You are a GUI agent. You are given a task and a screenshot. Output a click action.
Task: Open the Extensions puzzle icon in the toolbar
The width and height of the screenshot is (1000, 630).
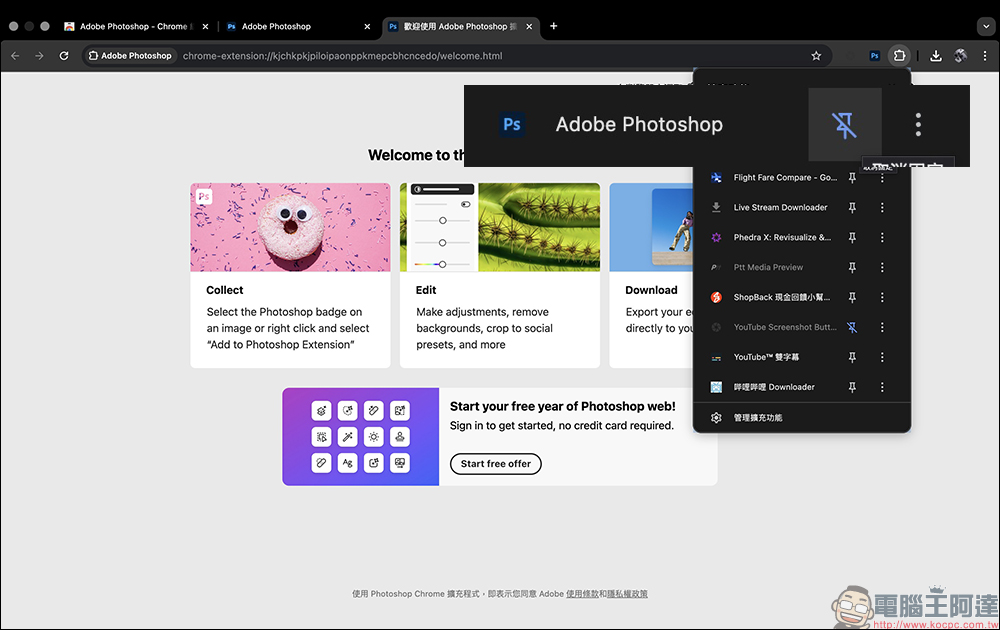tap(899, 56)
